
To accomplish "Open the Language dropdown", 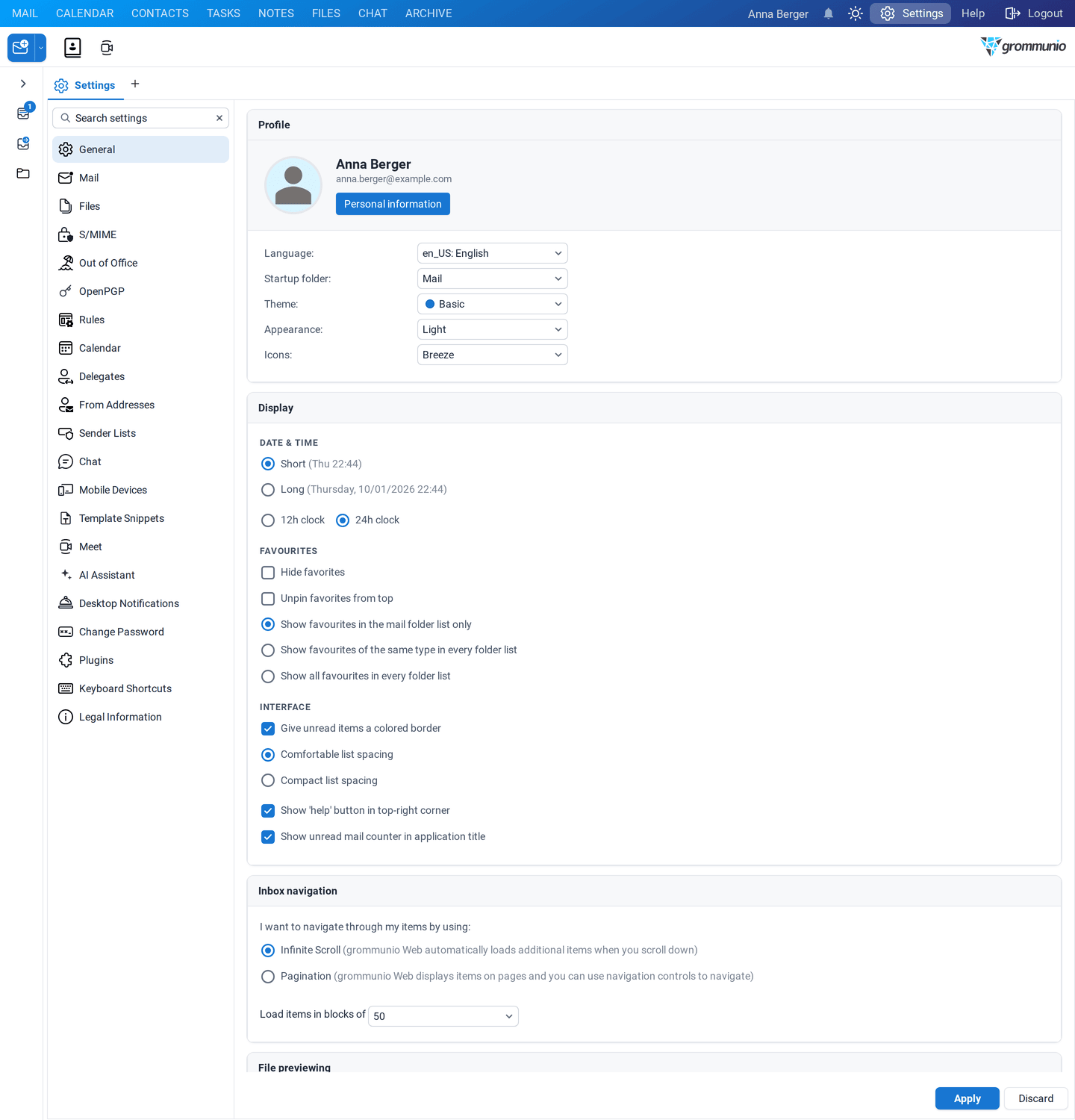I will tap(493, 253).
